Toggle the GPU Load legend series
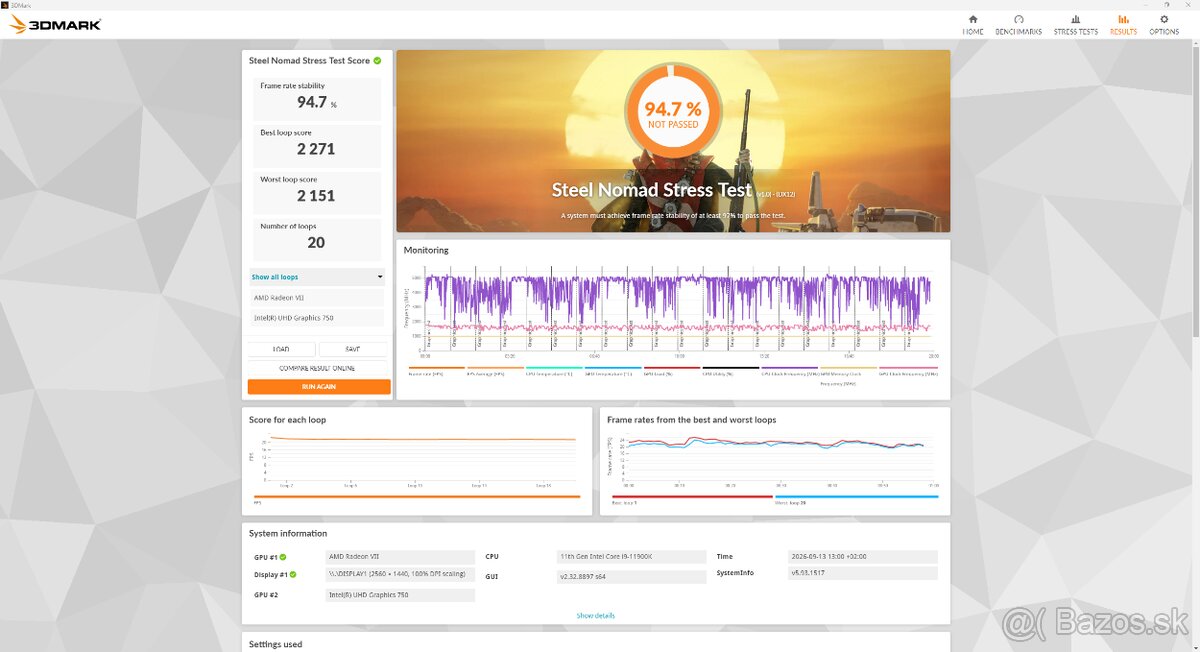Image resolution: width=1200 pixels, height=652 pixels. click(672, 370)
